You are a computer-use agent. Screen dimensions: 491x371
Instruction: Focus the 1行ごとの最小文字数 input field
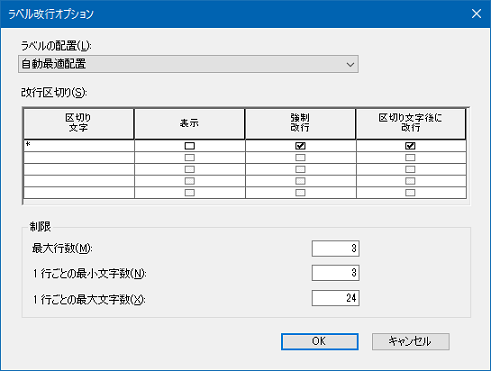[x=335, y=273]
